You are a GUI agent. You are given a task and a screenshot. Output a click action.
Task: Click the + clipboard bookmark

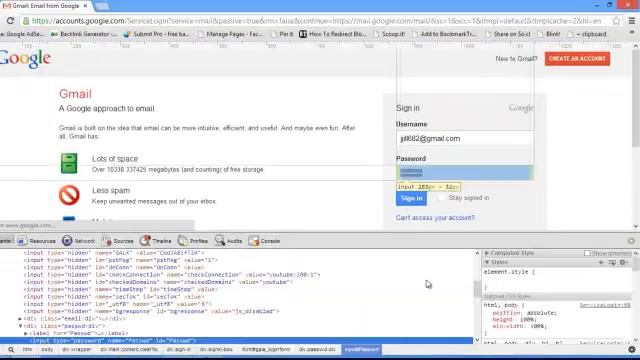point(587,34)
